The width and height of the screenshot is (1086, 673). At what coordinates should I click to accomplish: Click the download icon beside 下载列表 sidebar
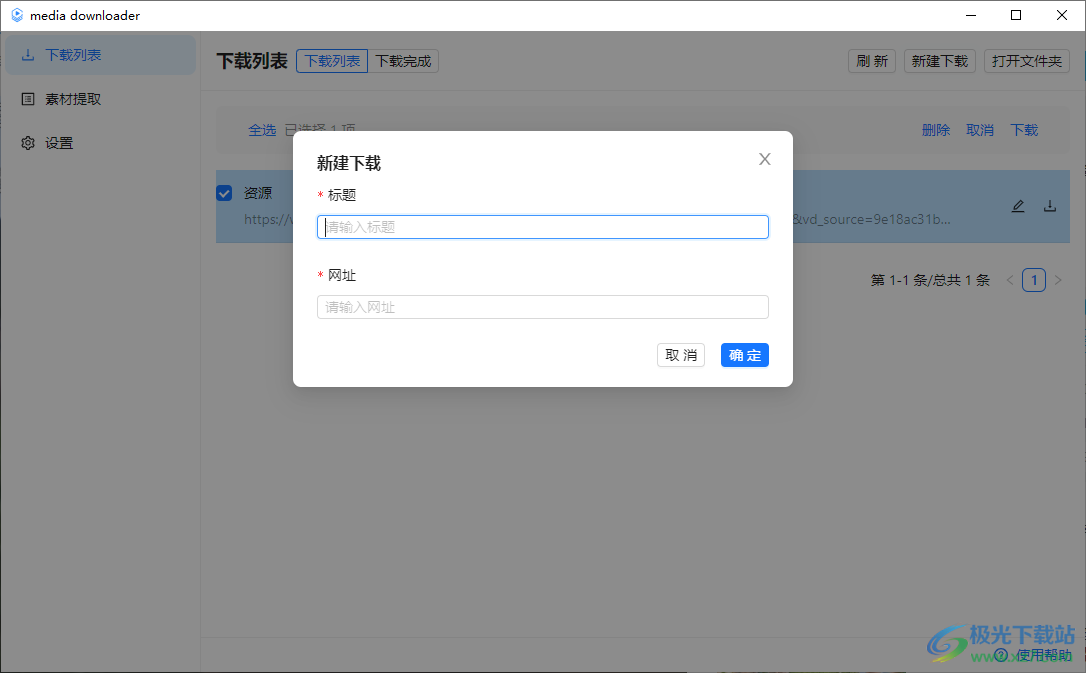click(28, 55)
